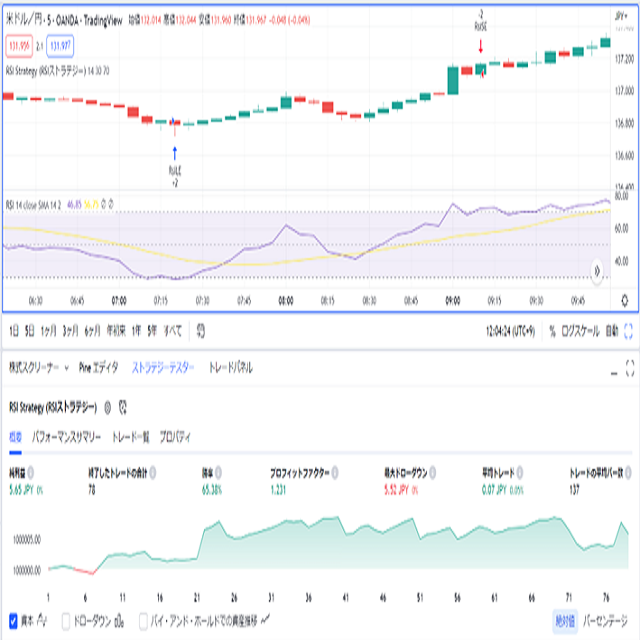
Task: Click info icon next to トレードの平均バー数
Action: click(629, 473)
